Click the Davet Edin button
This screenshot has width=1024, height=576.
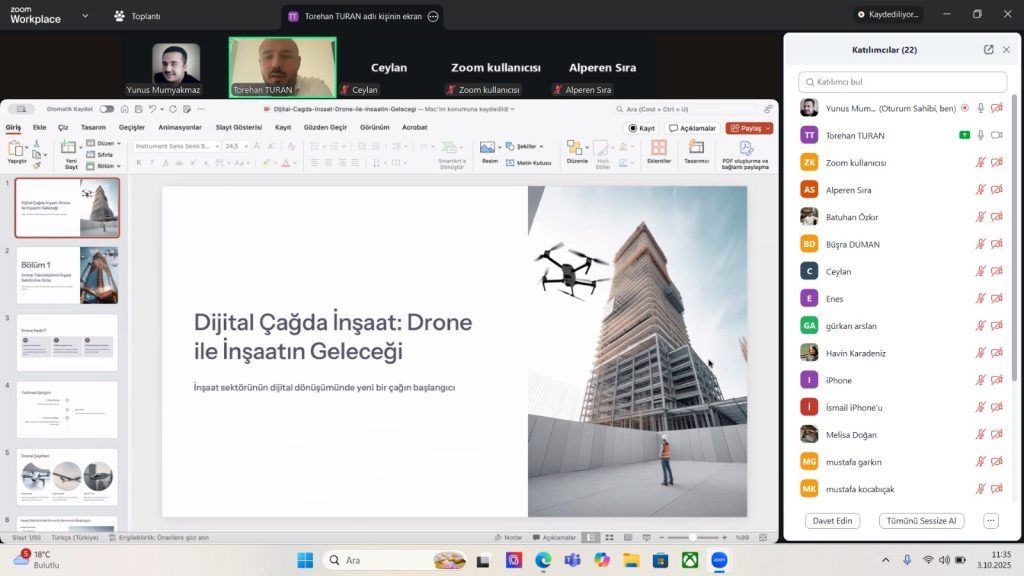pos(831,521)
